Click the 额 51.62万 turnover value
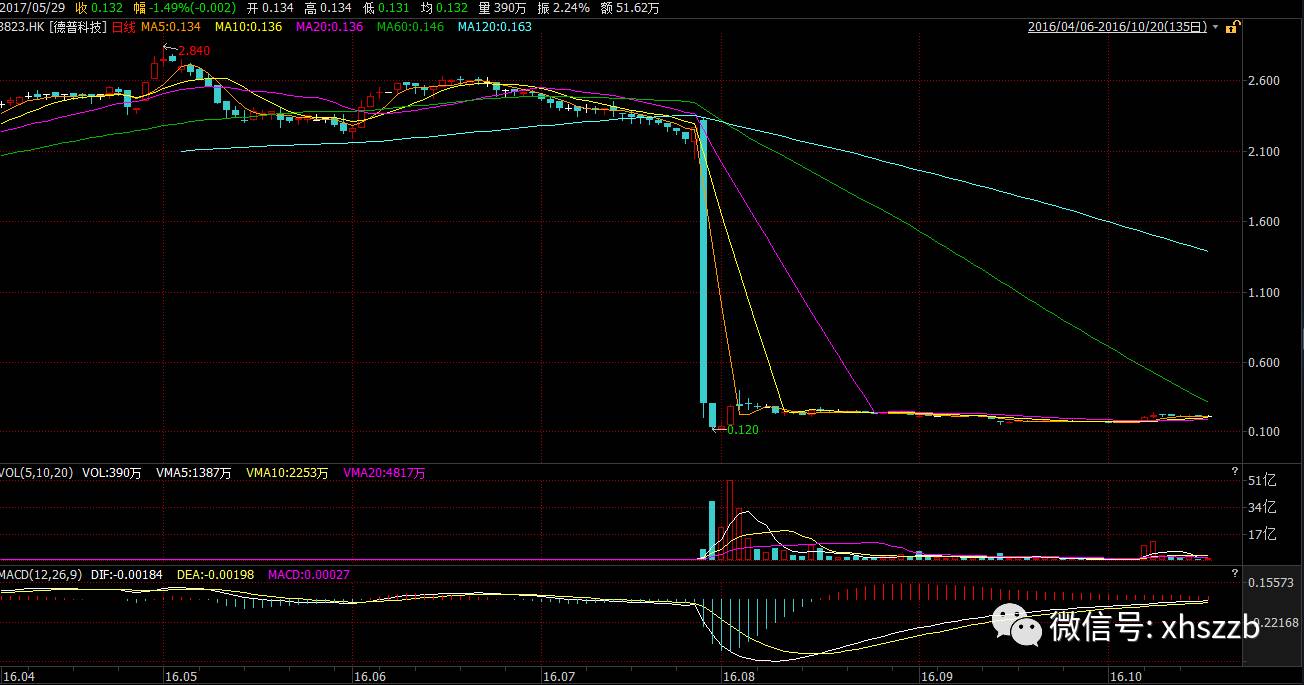Viewport: 1304px width, 685px height. coord(630,8)
